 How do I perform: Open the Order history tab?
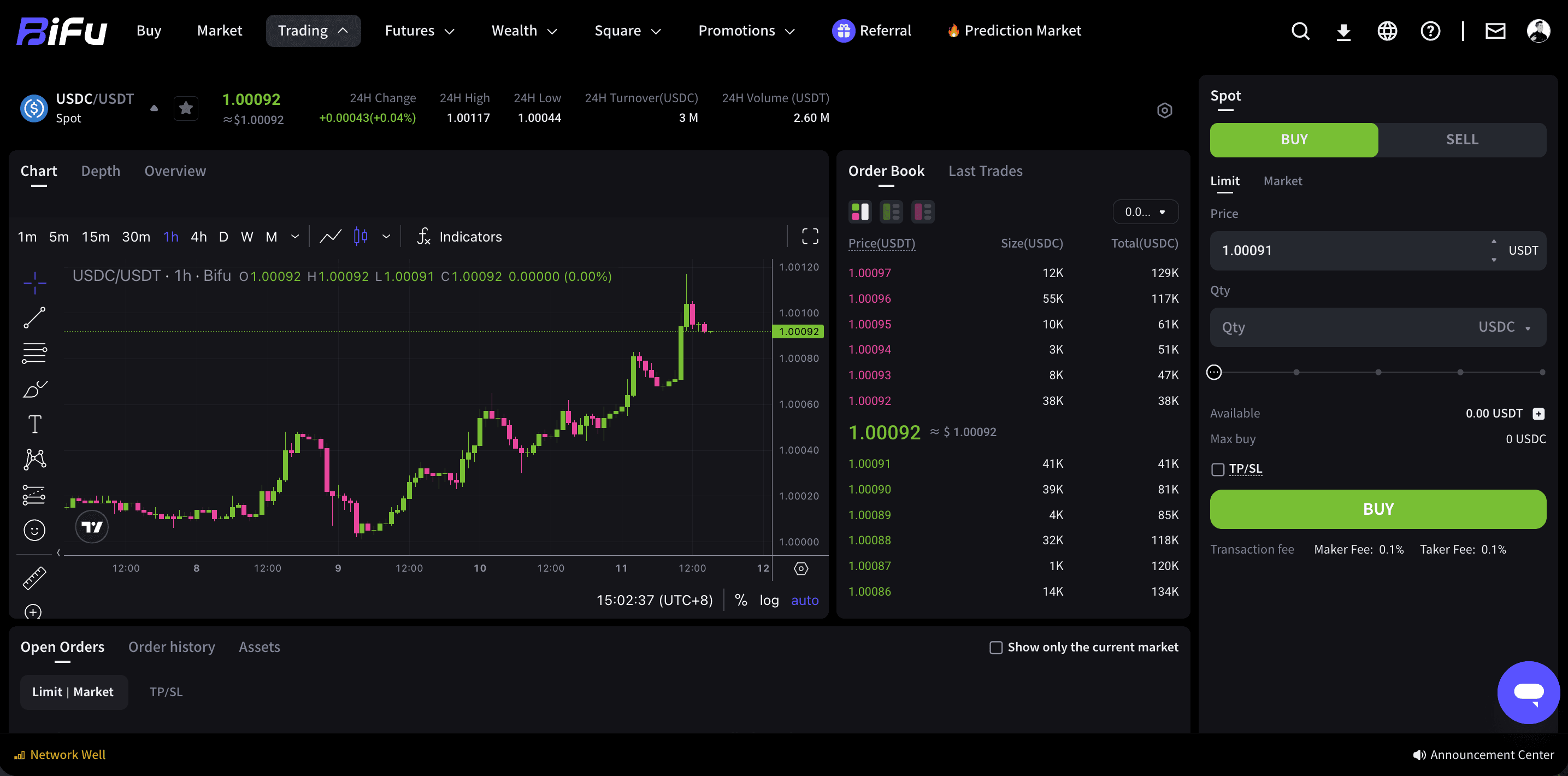(x=172, y=648)
